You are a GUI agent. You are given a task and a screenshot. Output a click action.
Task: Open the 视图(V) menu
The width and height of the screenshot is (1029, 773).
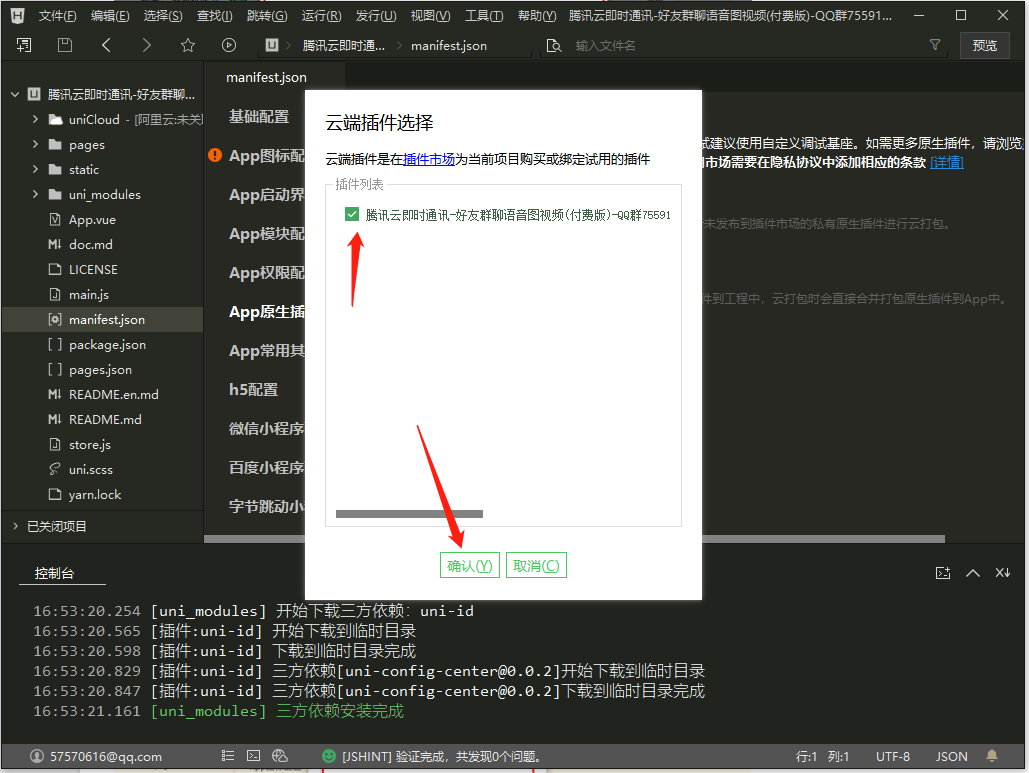430,16
